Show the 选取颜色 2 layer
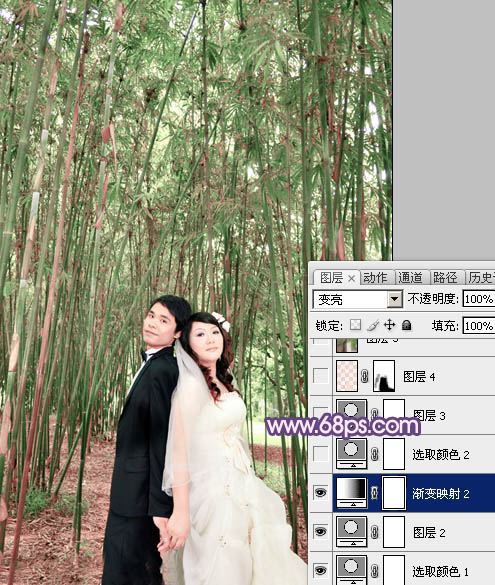The height and width of the screenshot is (585, 495). pyautogui.click(x=320, y=454)
